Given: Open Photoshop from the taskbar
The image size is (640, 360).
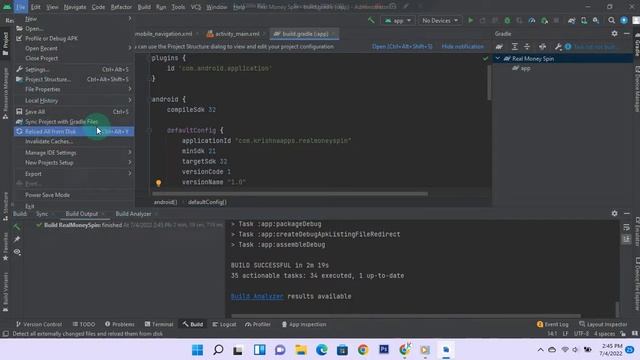Looking at the screenshot, I should point(384,350).
